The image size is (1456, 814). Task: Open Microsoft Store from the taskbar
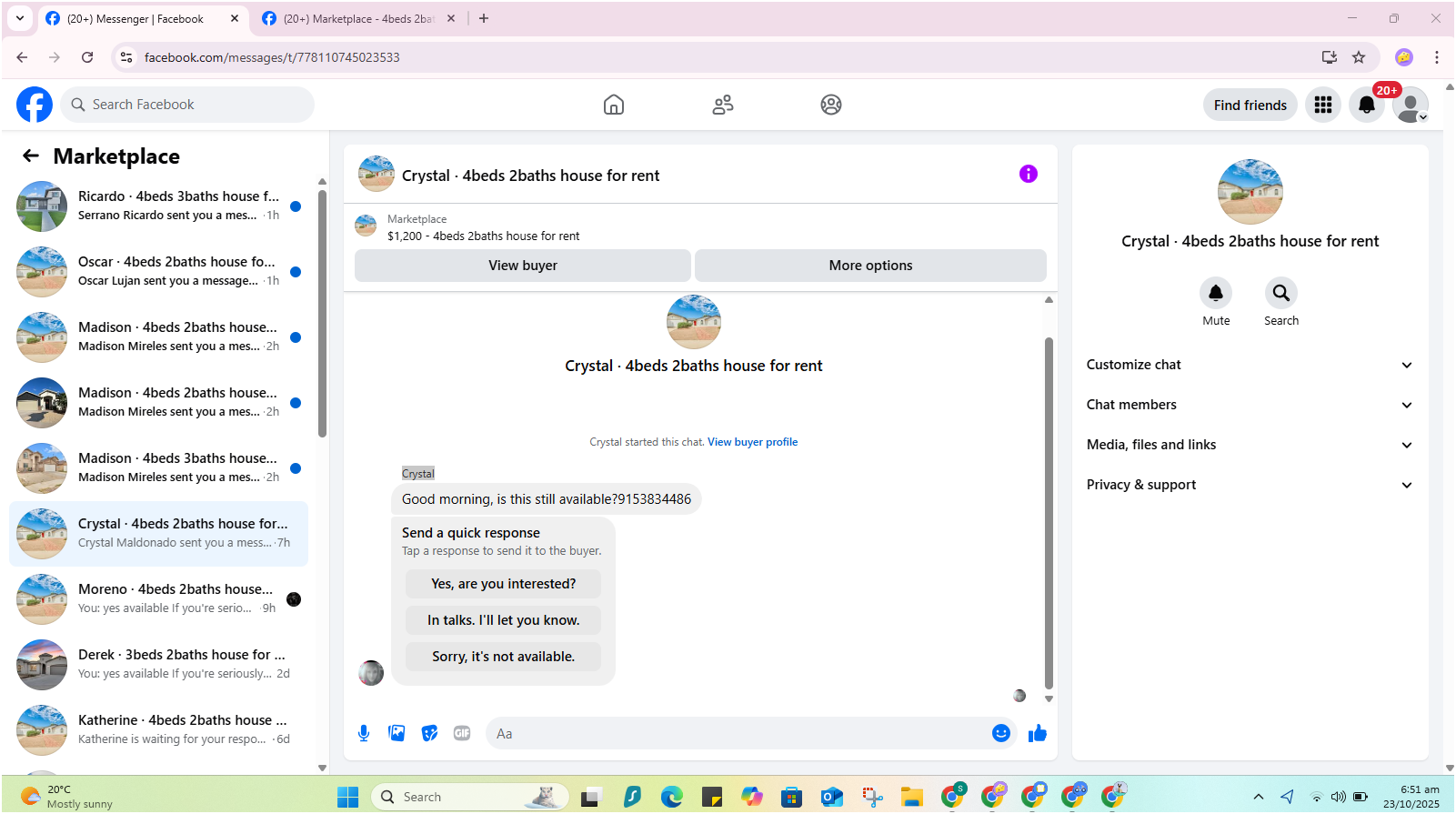click(x=792, y=797)
